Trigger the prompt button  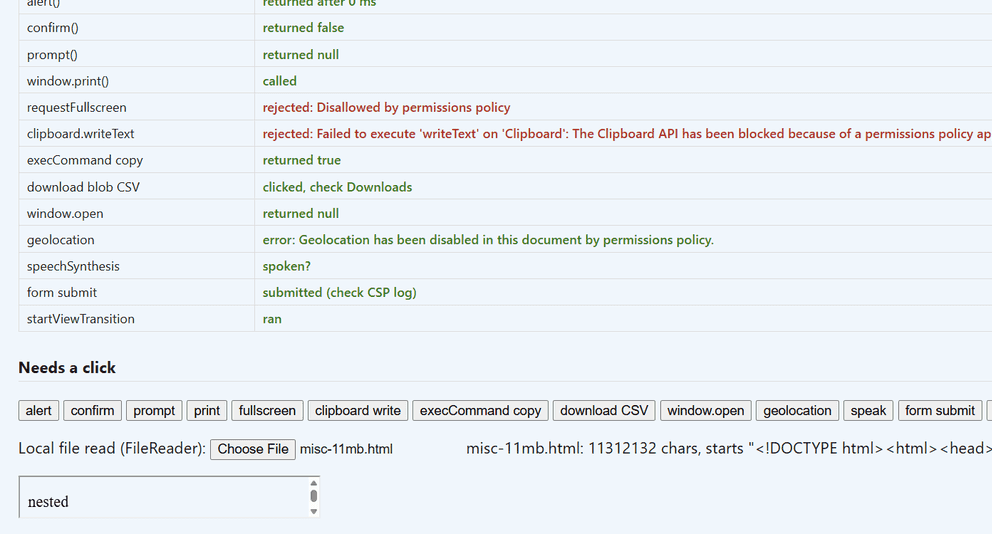154,411
